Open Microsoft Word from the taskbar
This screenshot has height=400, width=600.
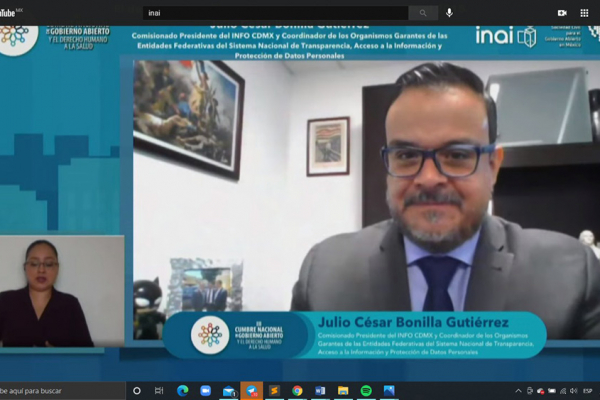click(320, 391)
